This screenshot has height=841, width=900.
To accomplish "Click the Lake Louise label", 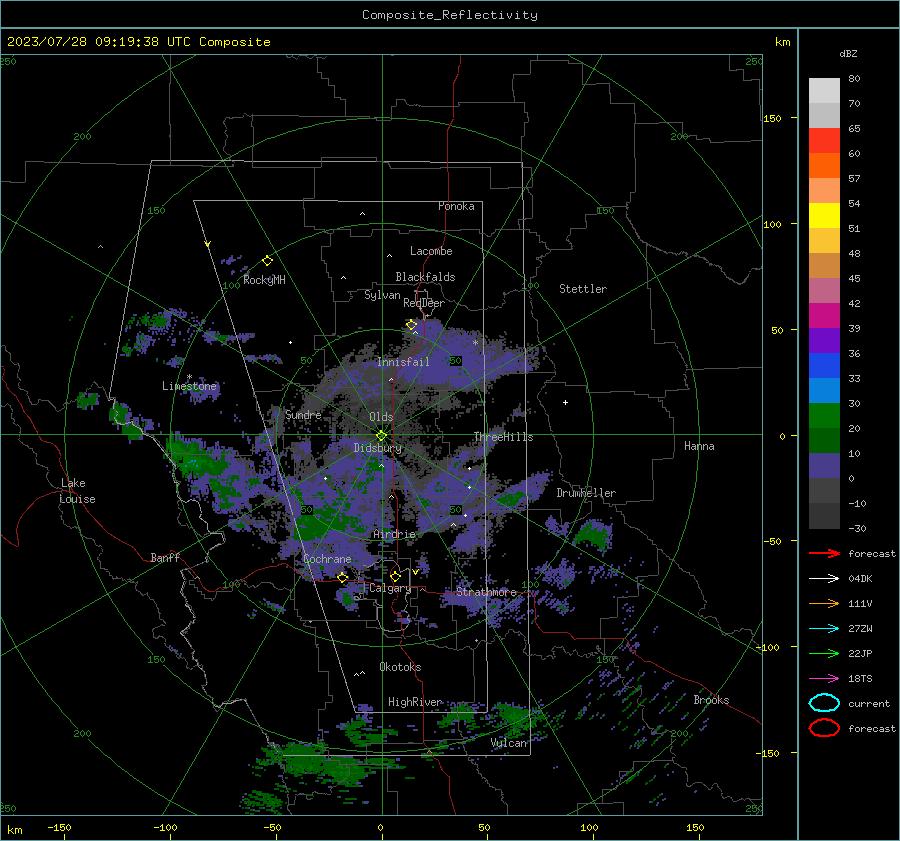I will (78, 491).
